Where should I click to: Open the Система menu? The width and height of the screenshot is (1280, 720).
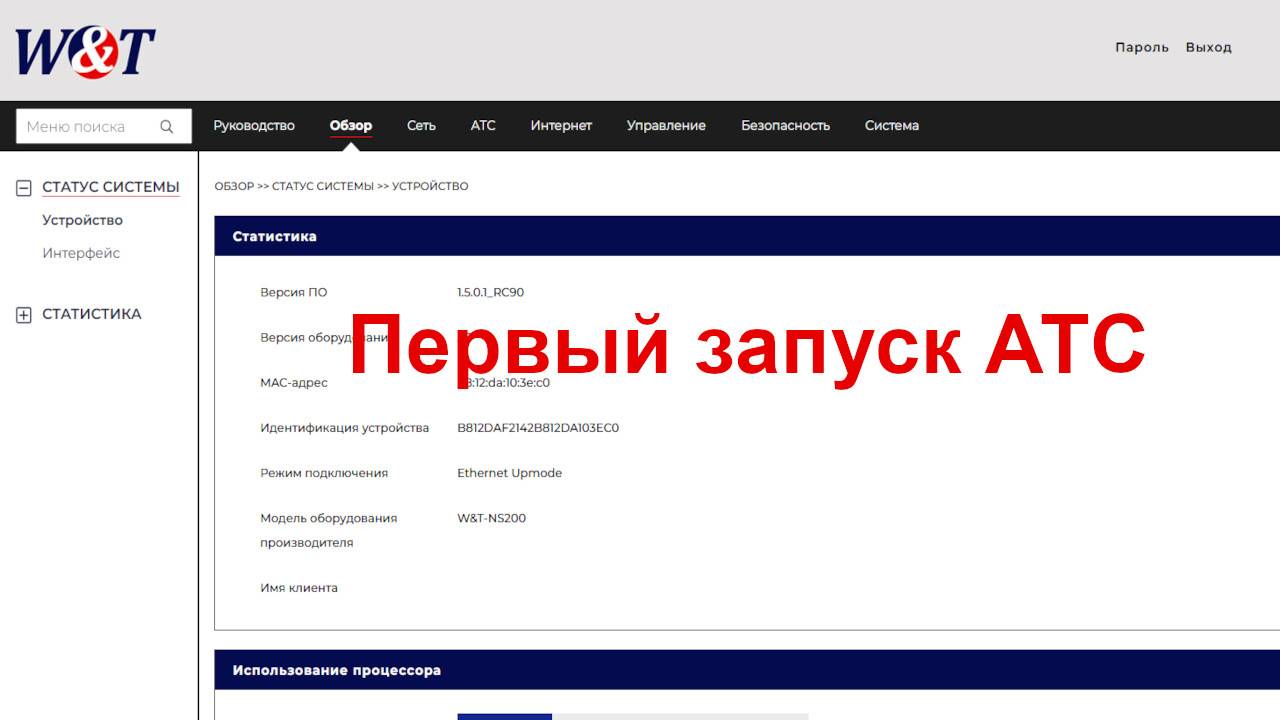[x=892, y=126]
